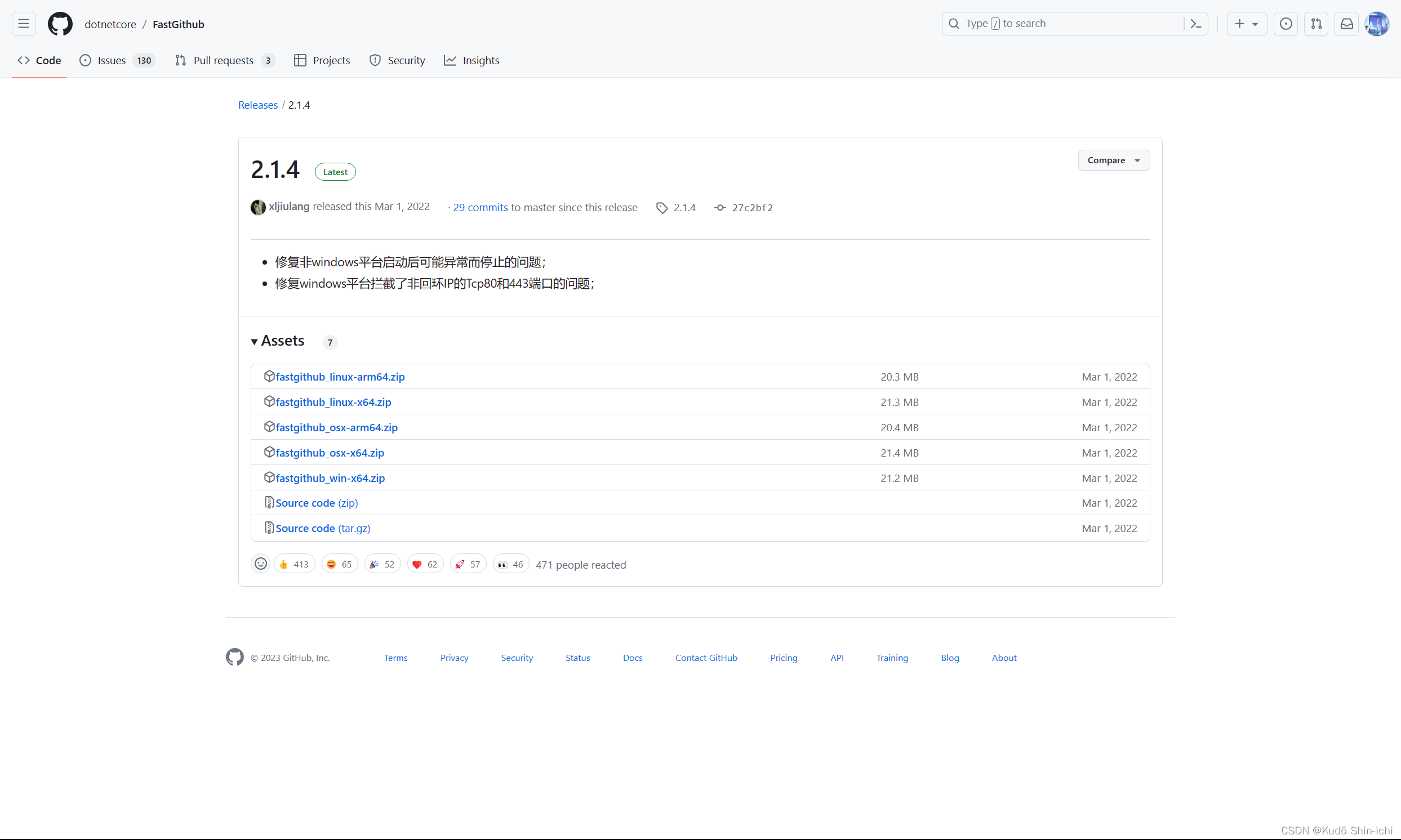Toggle hooray reaction with 52
Screen dimensions: 1401x840
[383, 564]
